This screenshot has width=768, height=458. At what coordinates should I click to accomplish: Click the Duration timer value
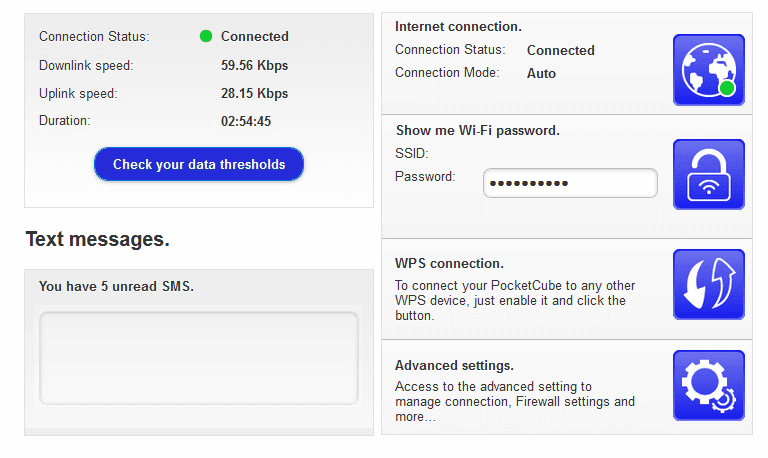(x=246, y=121)
